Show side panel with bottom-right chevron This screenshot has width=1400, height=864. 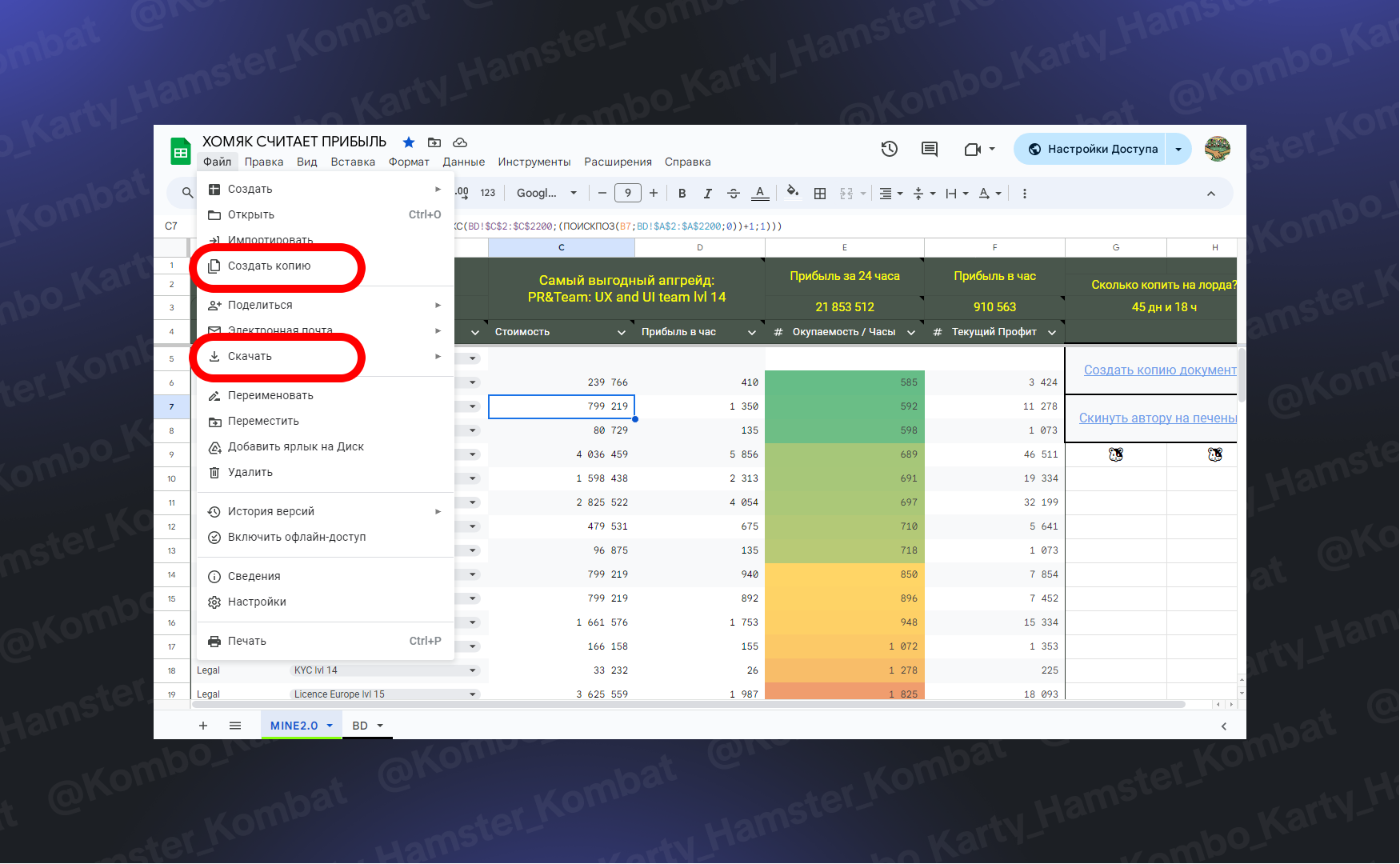tap(1223, 726)
